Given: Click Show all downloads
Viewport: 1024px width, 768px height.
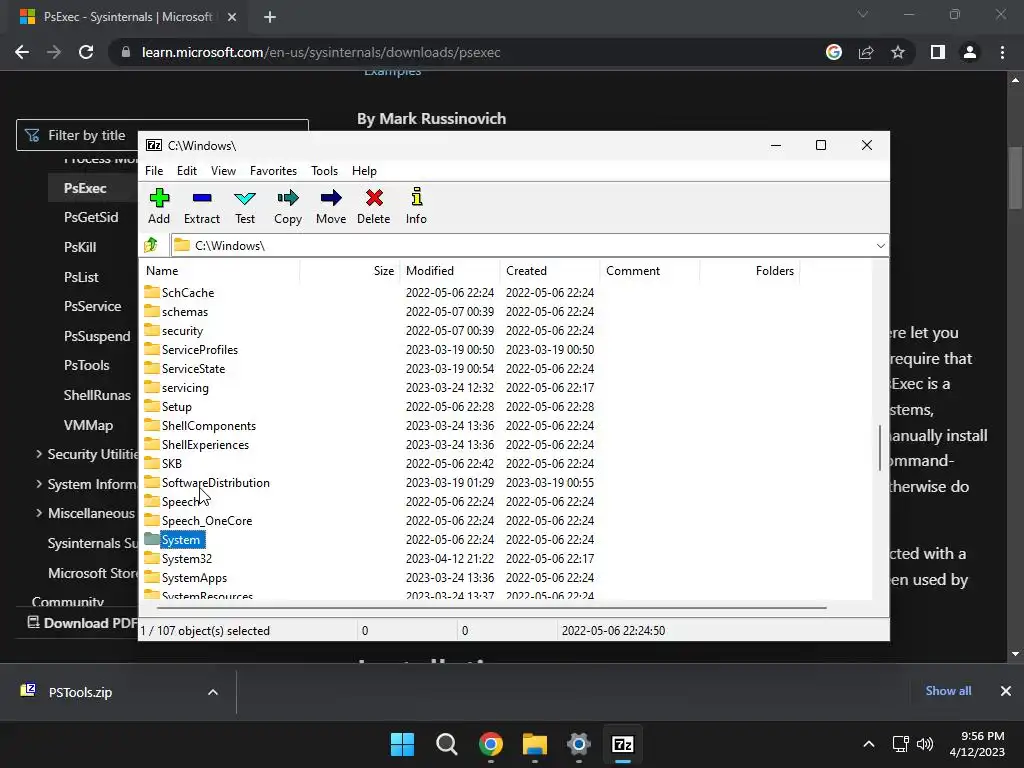Looking at the screenshot, I should (948, 691).
